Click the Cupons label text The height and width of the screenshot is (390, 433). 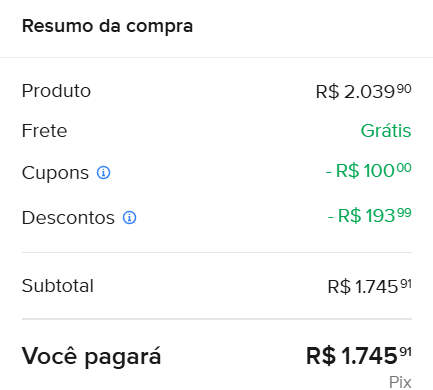coord(55,173)
